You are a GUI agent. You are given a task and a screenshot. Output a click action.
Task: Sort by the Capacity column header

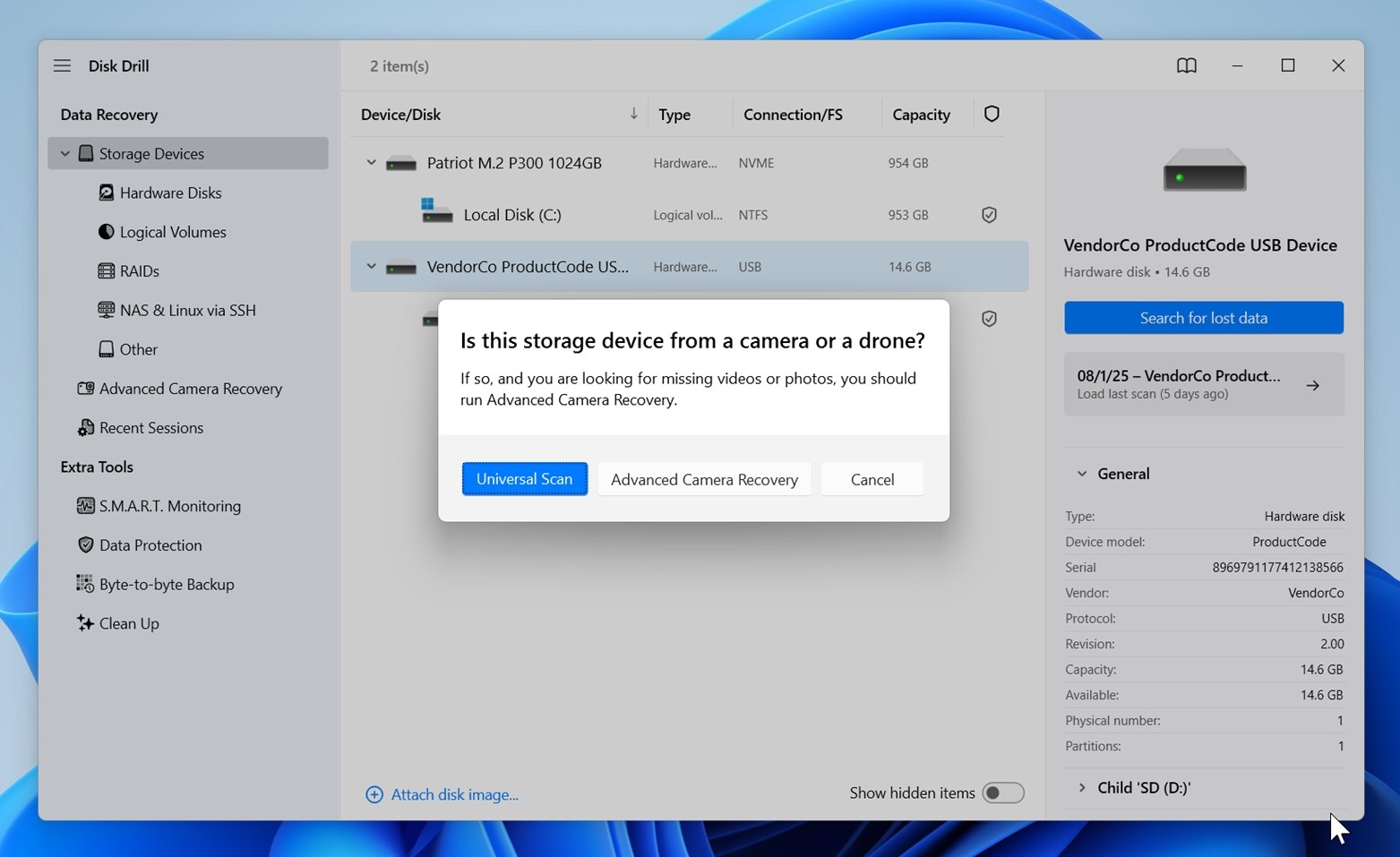921,115
